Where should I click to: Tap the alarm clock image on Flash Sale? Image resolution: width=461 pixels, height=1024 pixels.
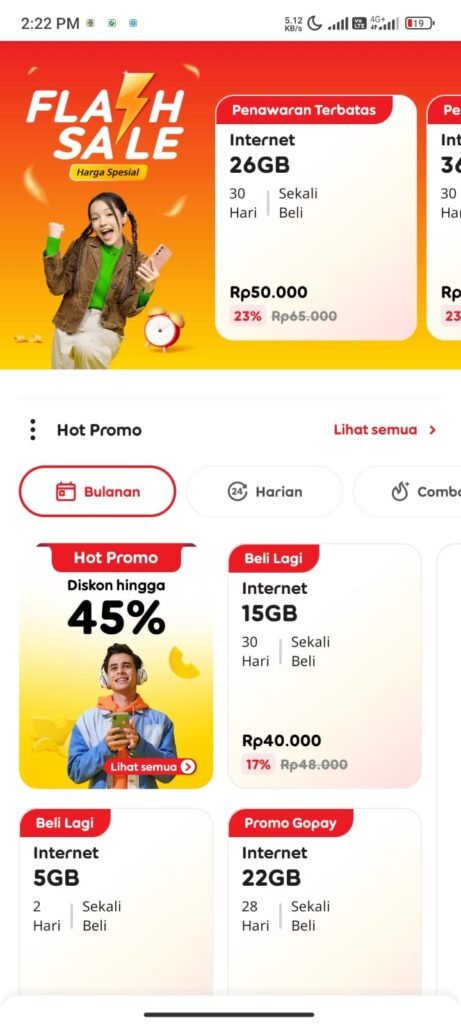(x=163, y=328)
